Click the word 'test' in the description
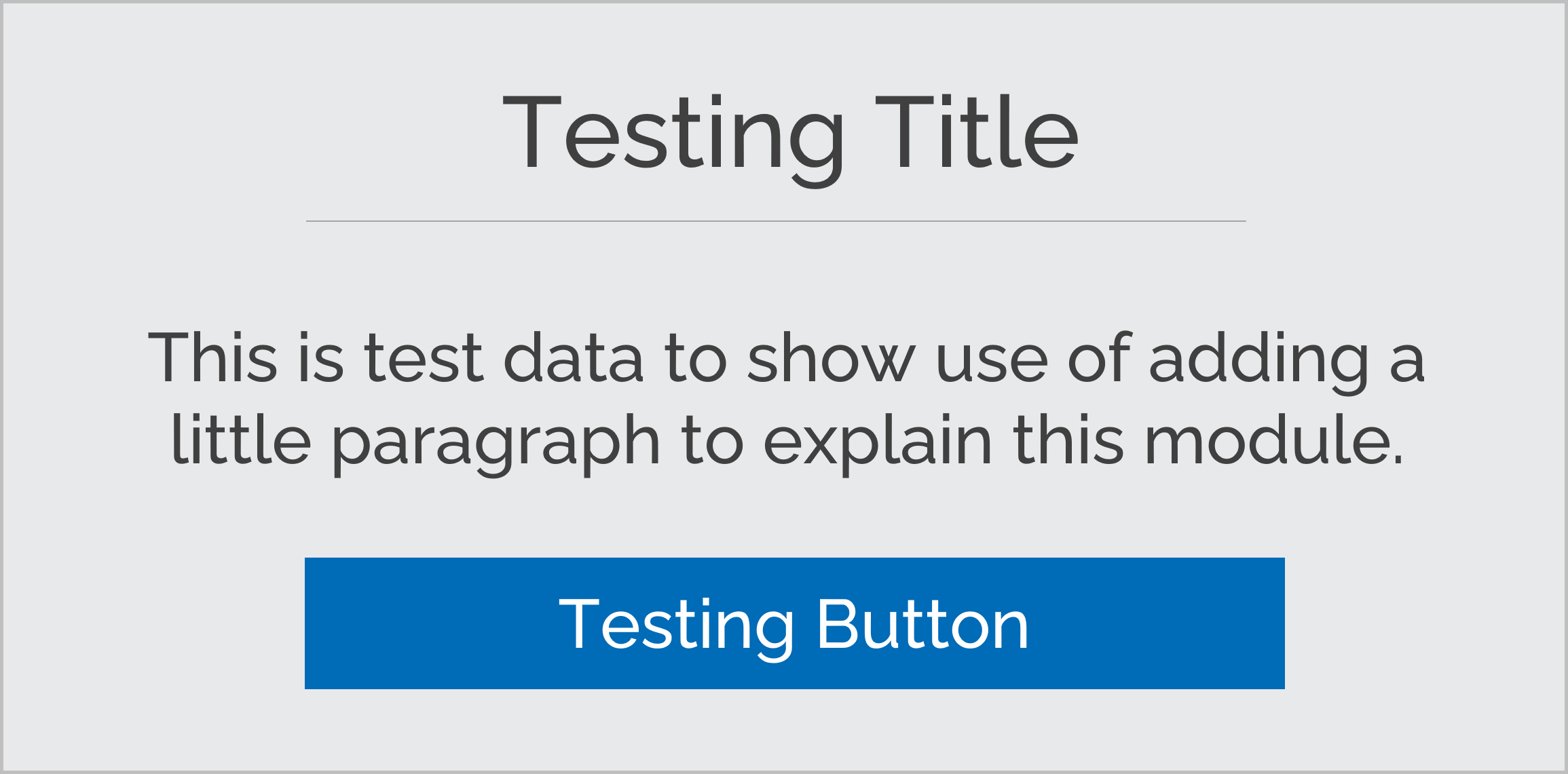The image size is (1568, 774). [x=424, y=357]
